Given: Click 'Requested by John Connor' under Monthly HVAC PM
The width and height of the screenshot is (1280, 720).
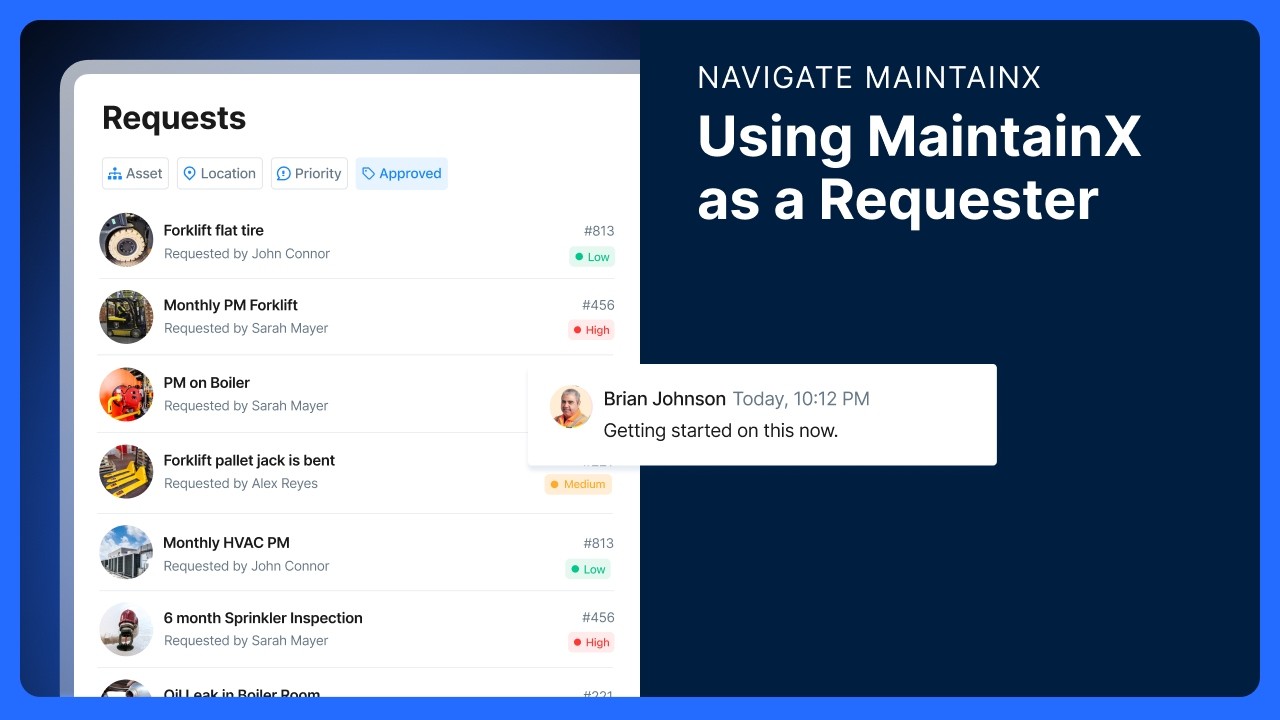Looking at the screenshot, I should 247,566.
